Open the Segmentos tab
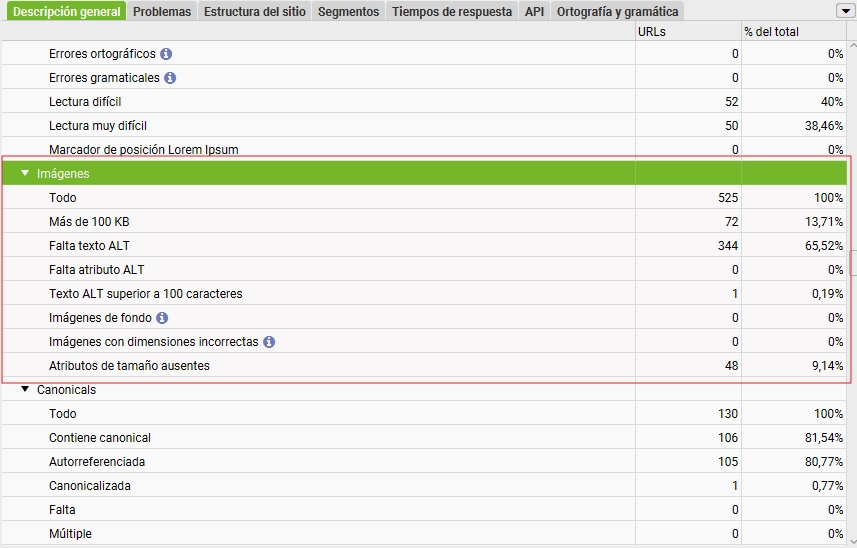The height and width of the screenshot is (548, 857). point(348,11)
